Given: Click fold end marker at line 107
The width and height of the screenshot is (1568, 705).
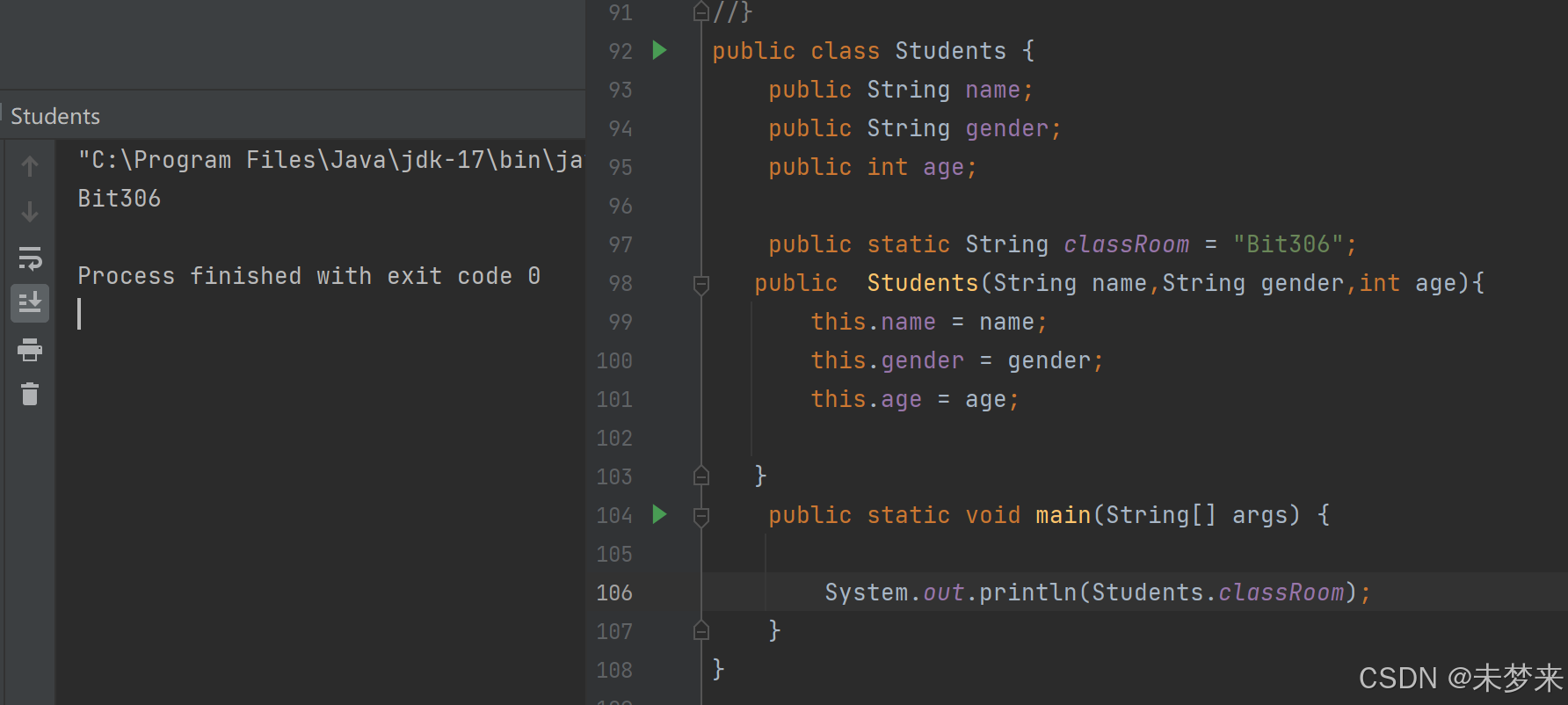Looking at the screenshot, I should pos(701,630).
